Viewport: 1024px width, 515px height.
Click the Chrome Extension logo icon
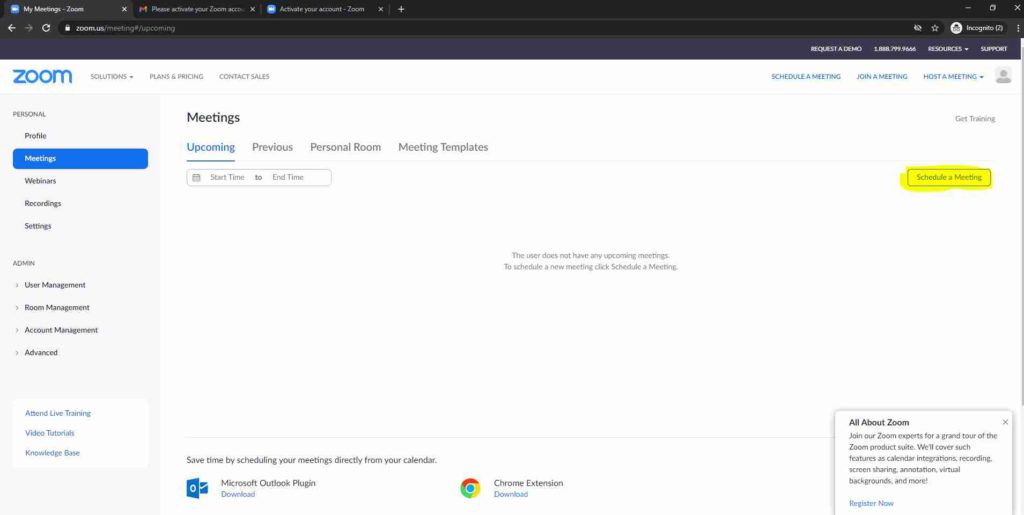click(470, 488)
